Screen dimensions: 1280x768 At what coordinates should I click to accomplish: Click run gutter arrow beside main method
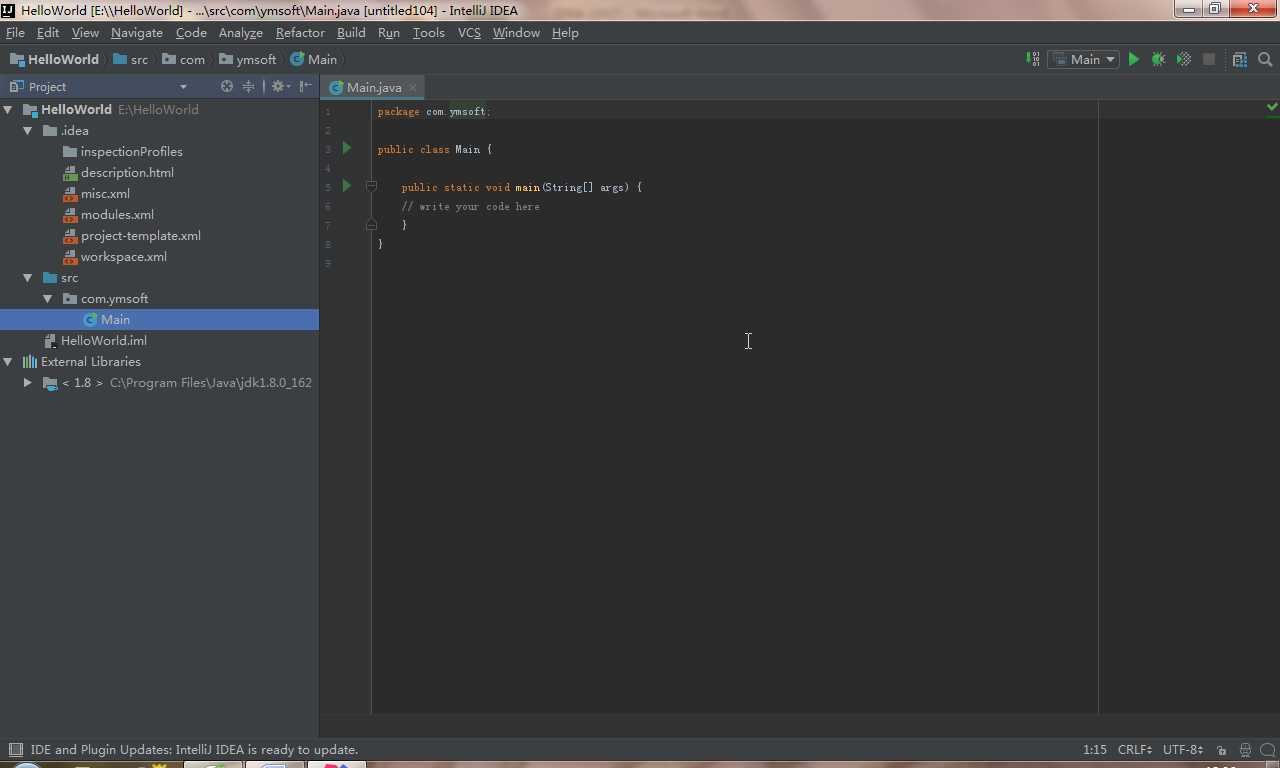(x=347, y=185)
